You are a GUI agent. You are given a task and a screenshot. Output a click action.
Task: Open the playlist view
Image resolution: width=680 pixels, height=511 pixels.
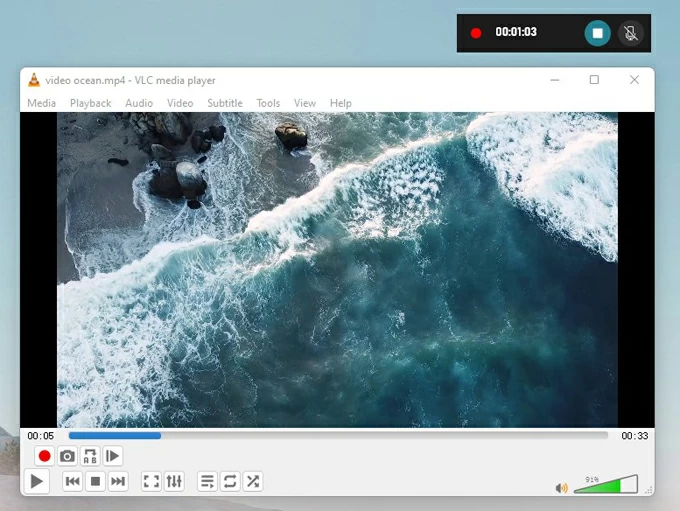click(x=207, y=482)
